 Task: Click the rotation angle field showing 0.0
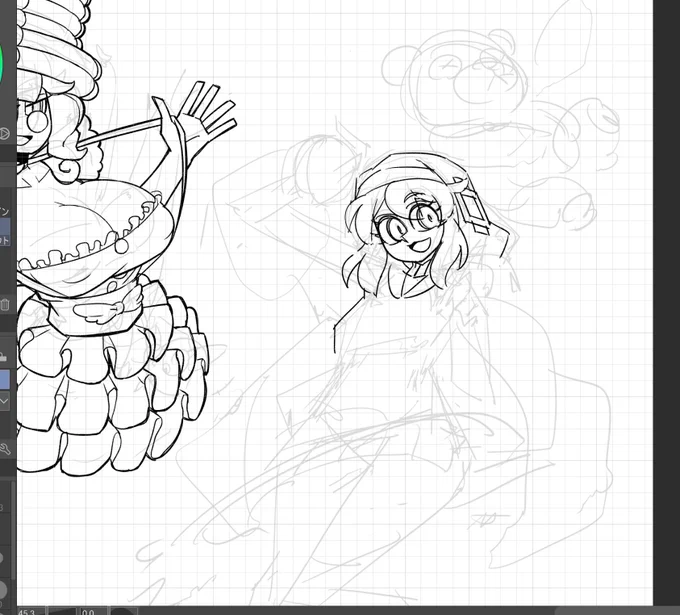click(92, 612)
